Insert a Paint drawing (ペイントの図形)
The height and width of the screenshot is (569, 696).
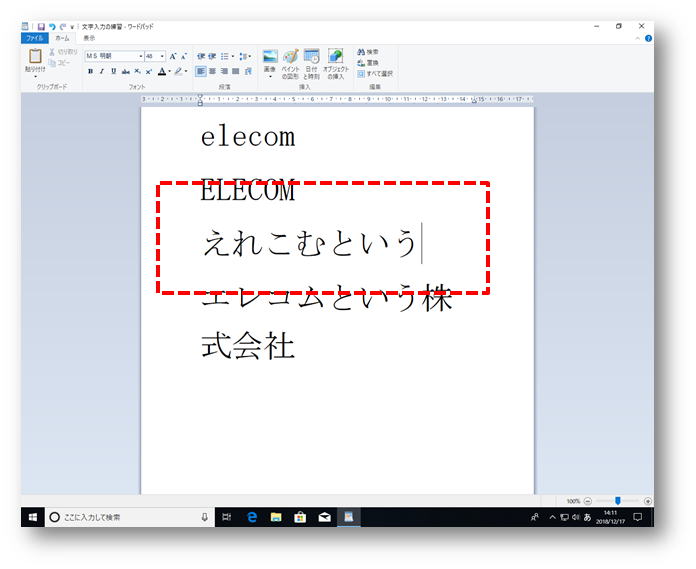291,64
